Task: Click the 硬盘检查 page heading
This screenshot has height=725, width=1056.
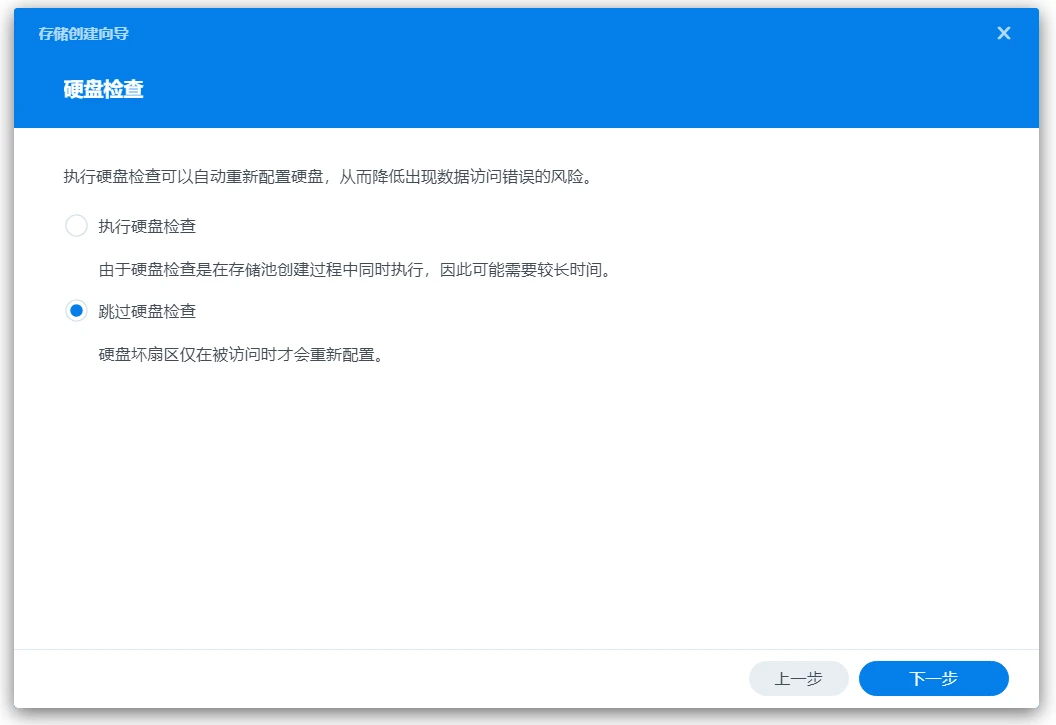Action: [104, 89]
